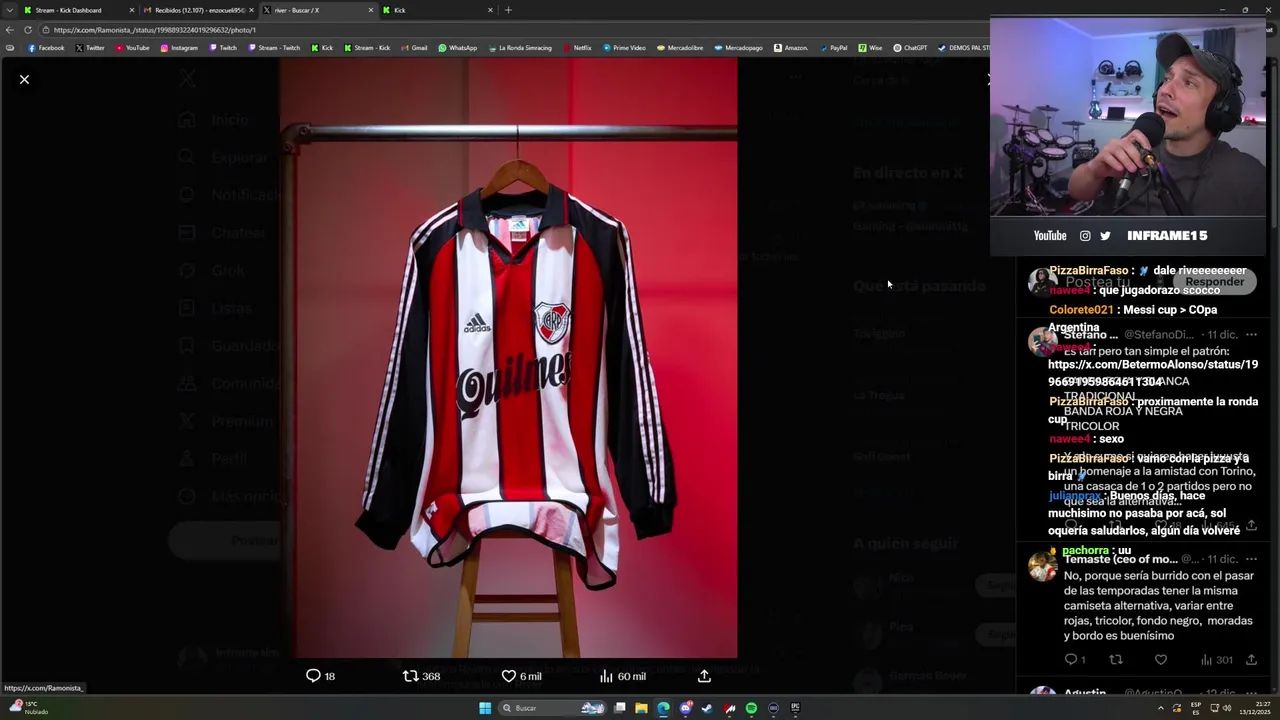The width and height of the screenshot is (1280, 720).
Task: Open File Explorer from the taskbar
Action: [x=641, y=708]
